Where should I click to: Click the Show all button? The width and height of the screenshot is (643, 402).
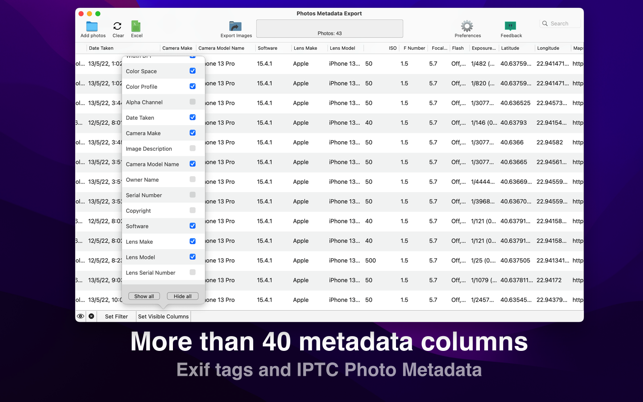tap(144, 296)
